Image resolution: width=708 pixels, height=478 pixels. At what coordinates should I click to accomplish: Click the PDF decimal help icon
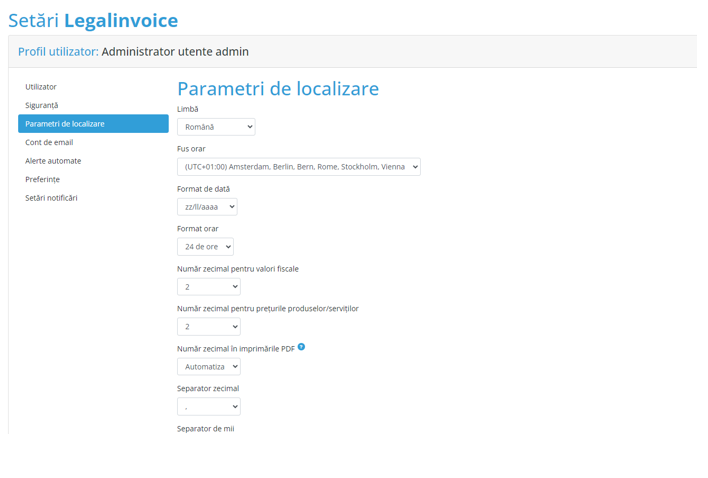click(301, 347)
